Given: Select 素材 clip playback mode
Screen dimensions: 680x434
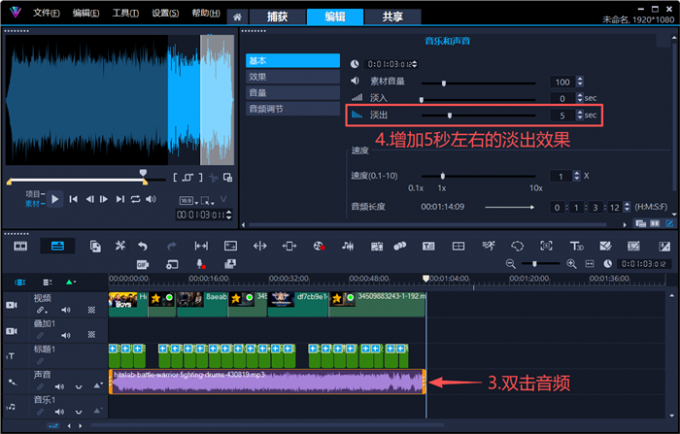Looking at the screenshot, I should (35, 204).
